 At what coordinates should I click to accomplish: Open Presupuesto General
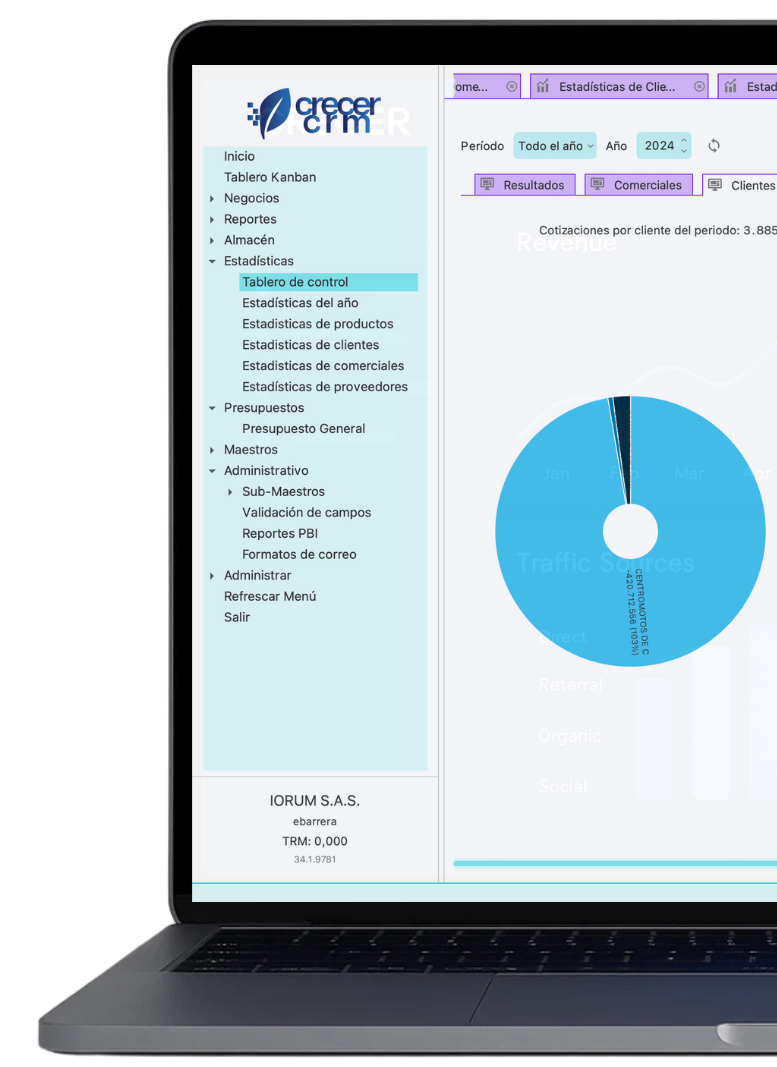pyautogui.click(x=304, y=429)
